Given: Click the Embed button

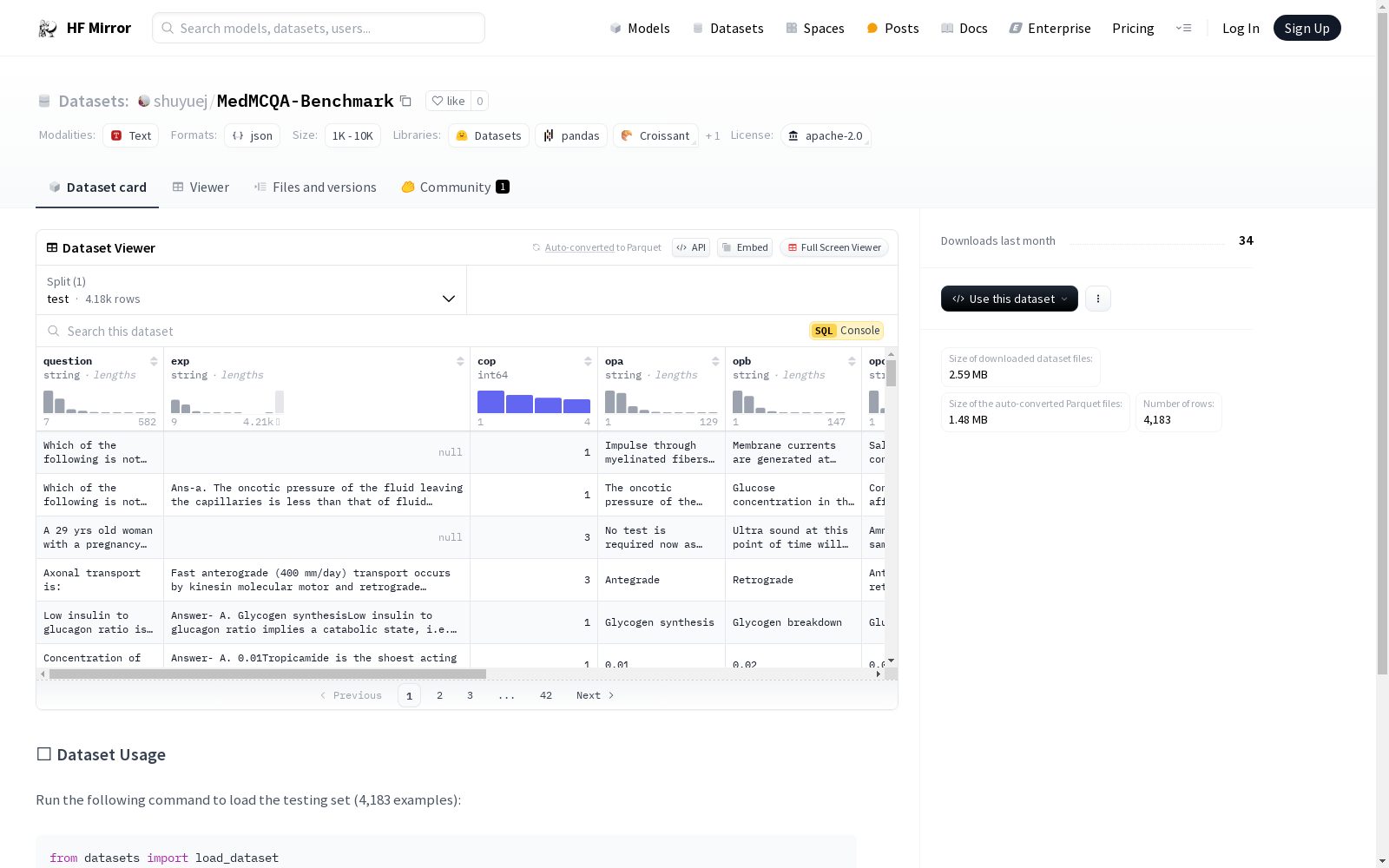Looking at the screenshot, I should pyautogui.click(x=745, y=247).
